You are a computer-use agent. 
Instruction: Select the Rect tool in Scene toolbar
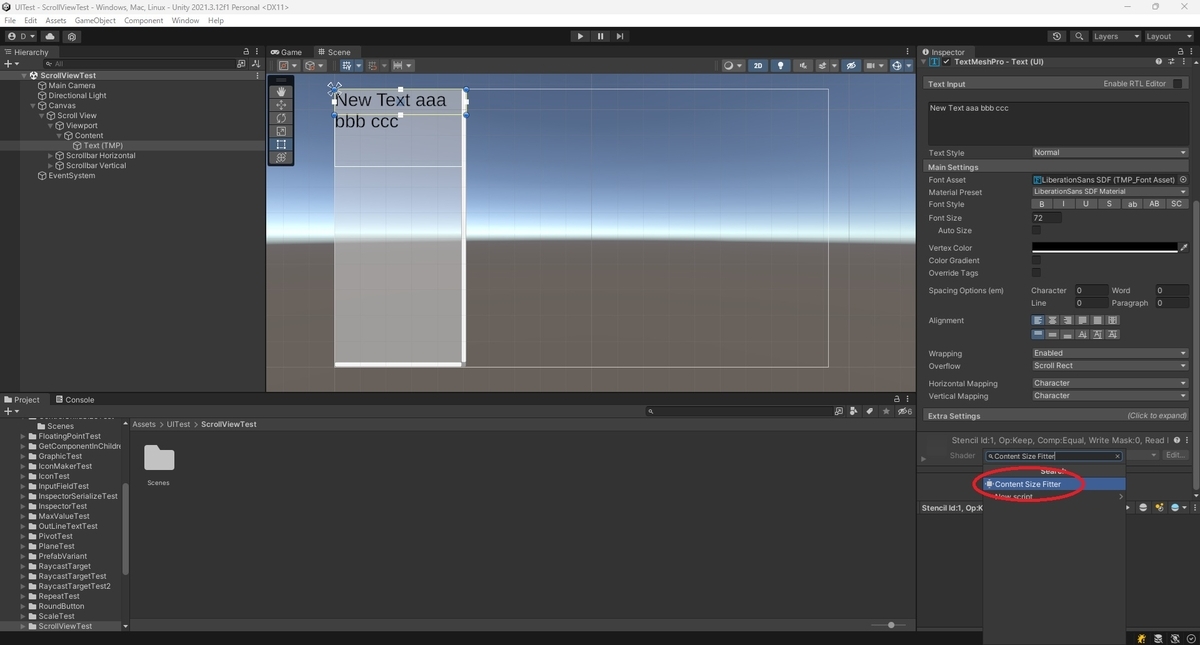[281, 144]
